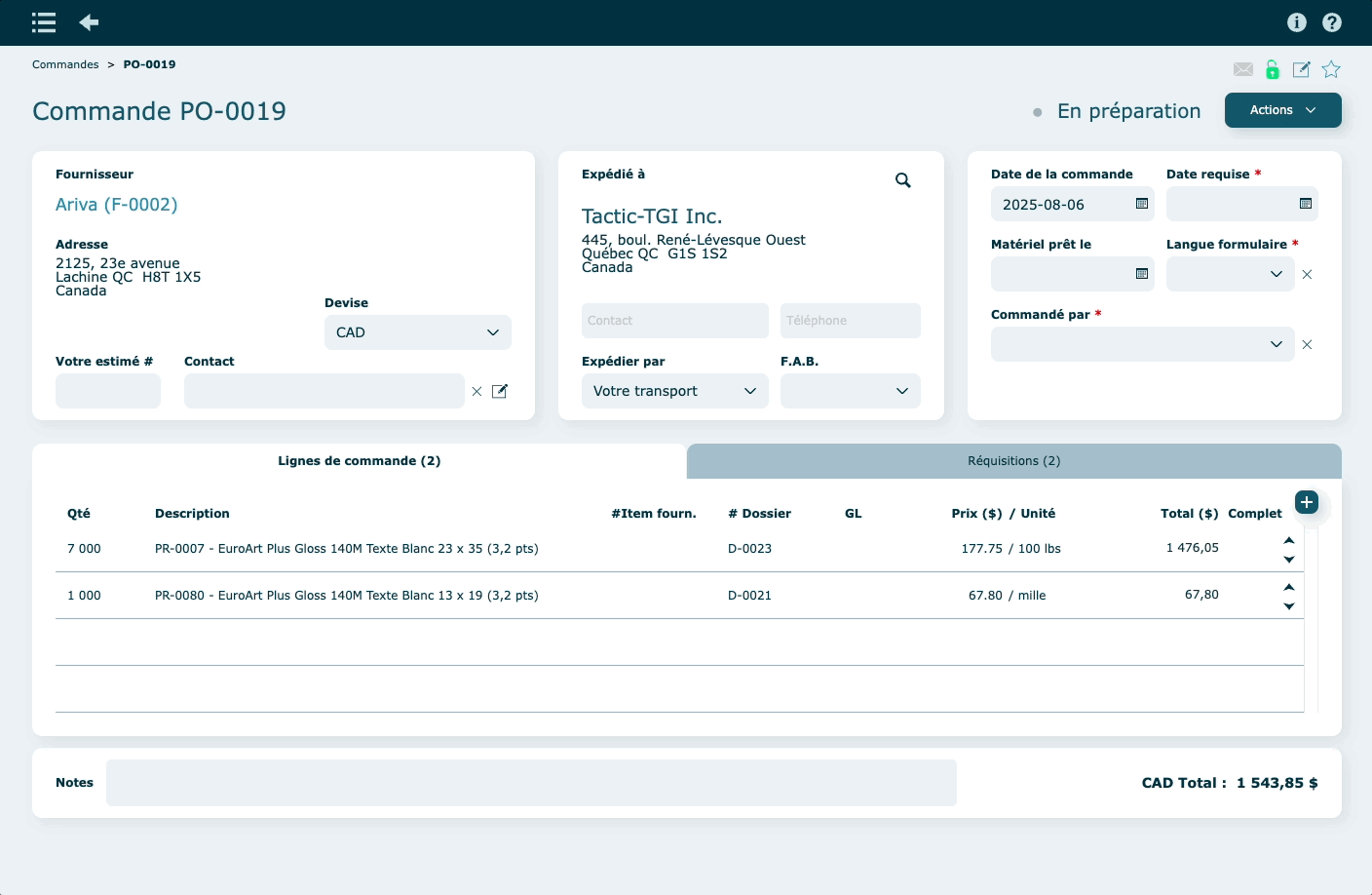
Task: Open the Expédier par dropdown
Action: [x=674, y=391]
